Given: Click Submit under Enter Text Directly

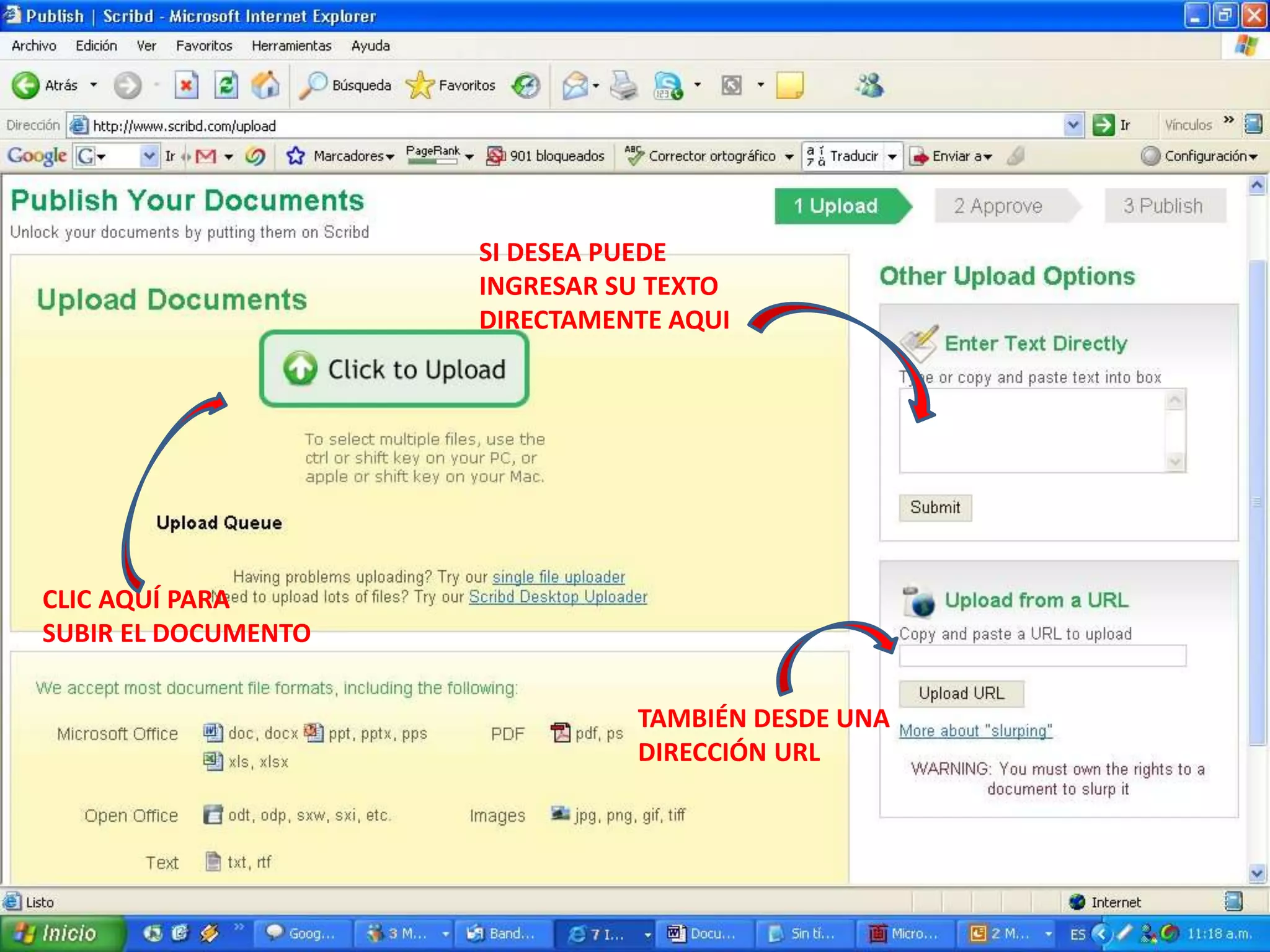Looking at the screenshot, I should click(935, 508).
